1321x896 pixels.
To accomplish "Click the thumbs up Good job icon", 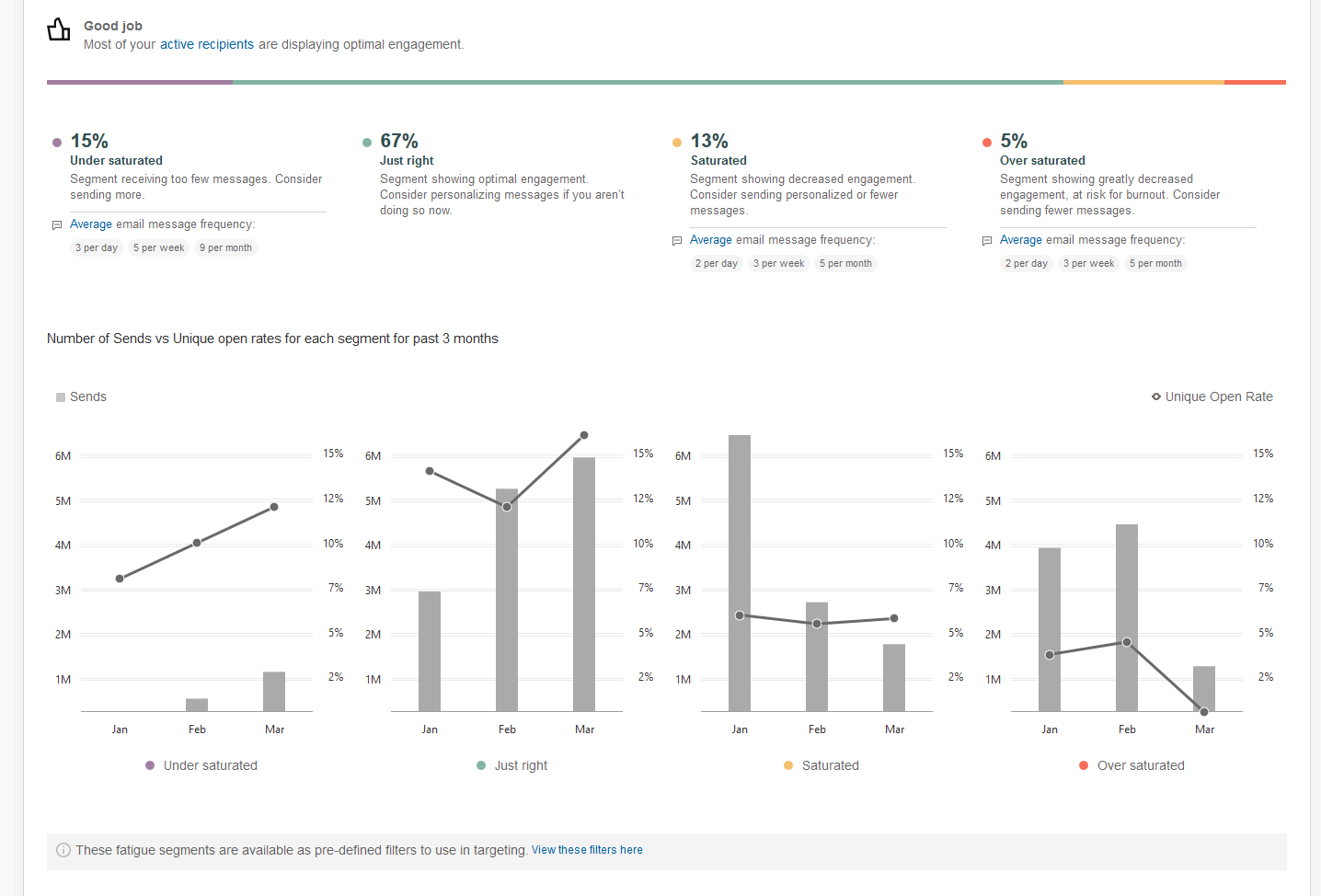I will [59, 30].
